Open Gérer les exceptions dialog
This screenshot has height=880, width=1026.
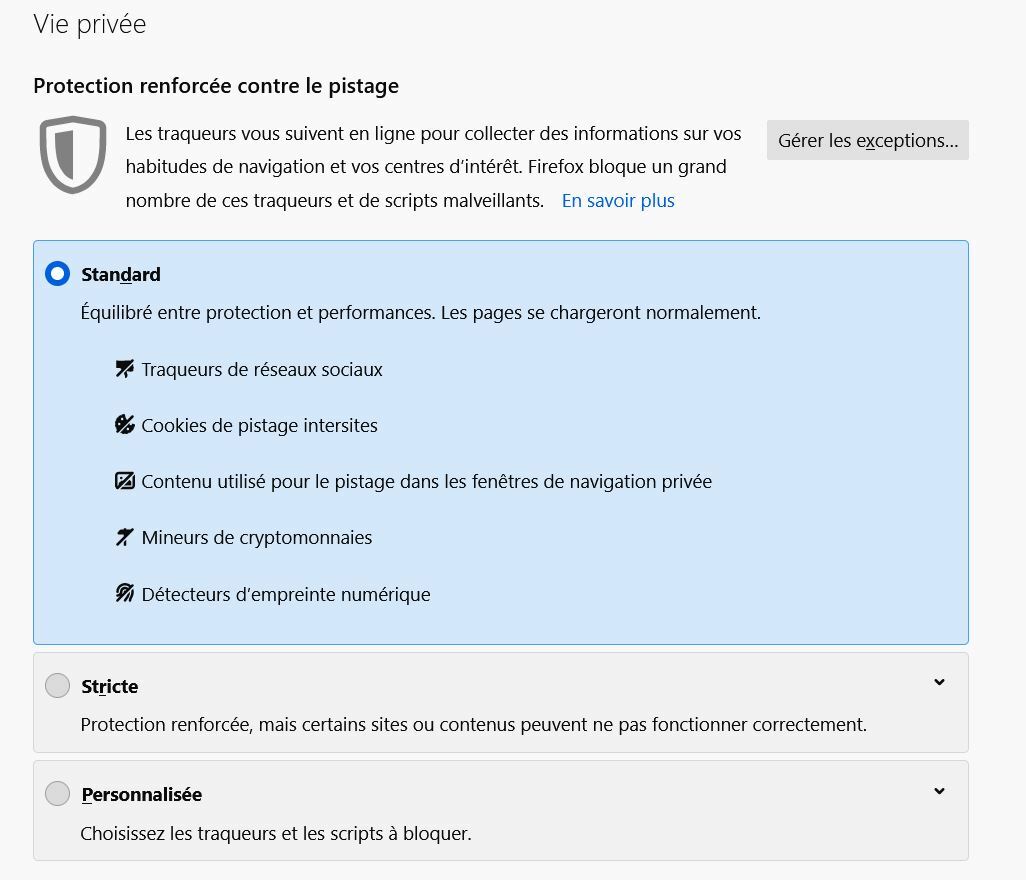coord(867,141)
